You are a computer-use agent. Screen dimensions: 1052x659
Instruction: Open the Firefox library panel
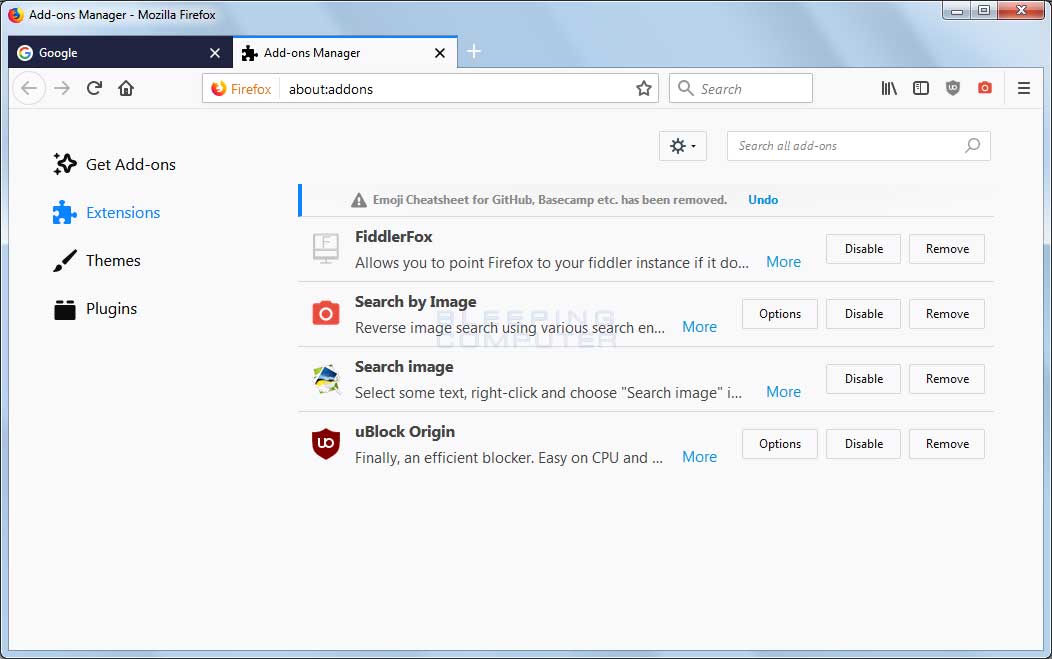click(888, 88)
